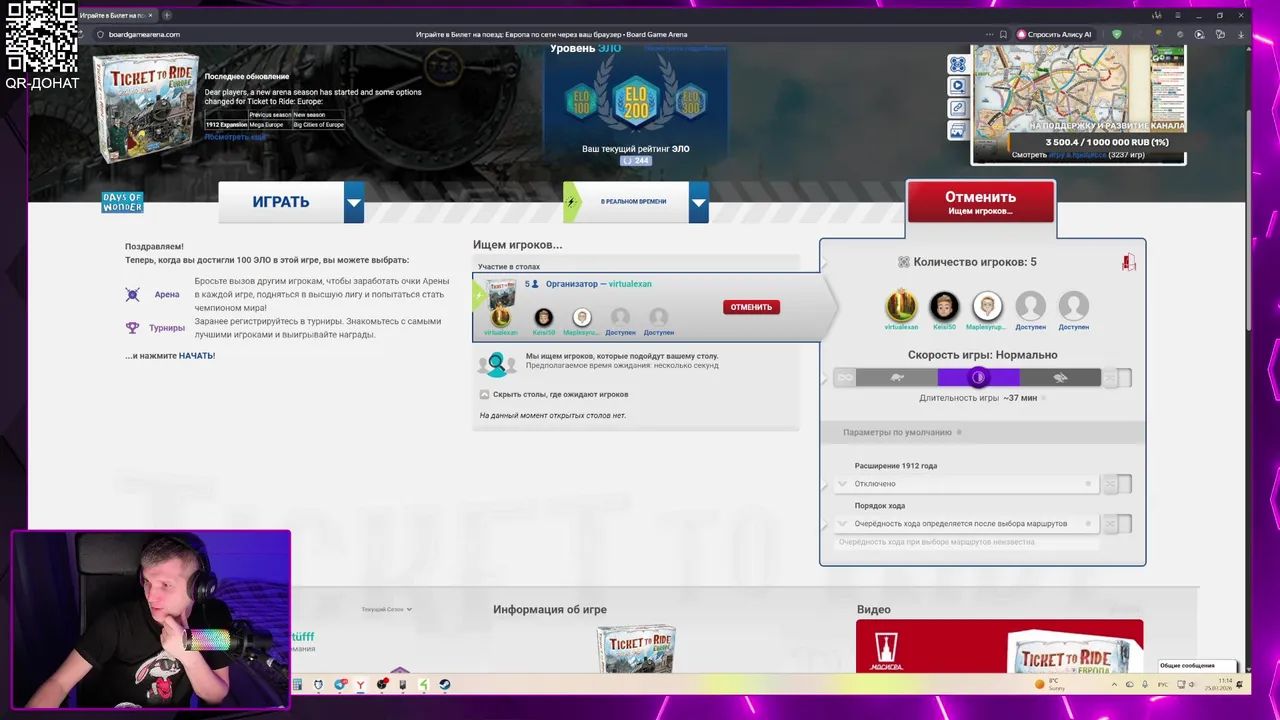The image size is (1280, 720).
Task: Open the Play button dropdown arrow
Action: tap(353, 202)
